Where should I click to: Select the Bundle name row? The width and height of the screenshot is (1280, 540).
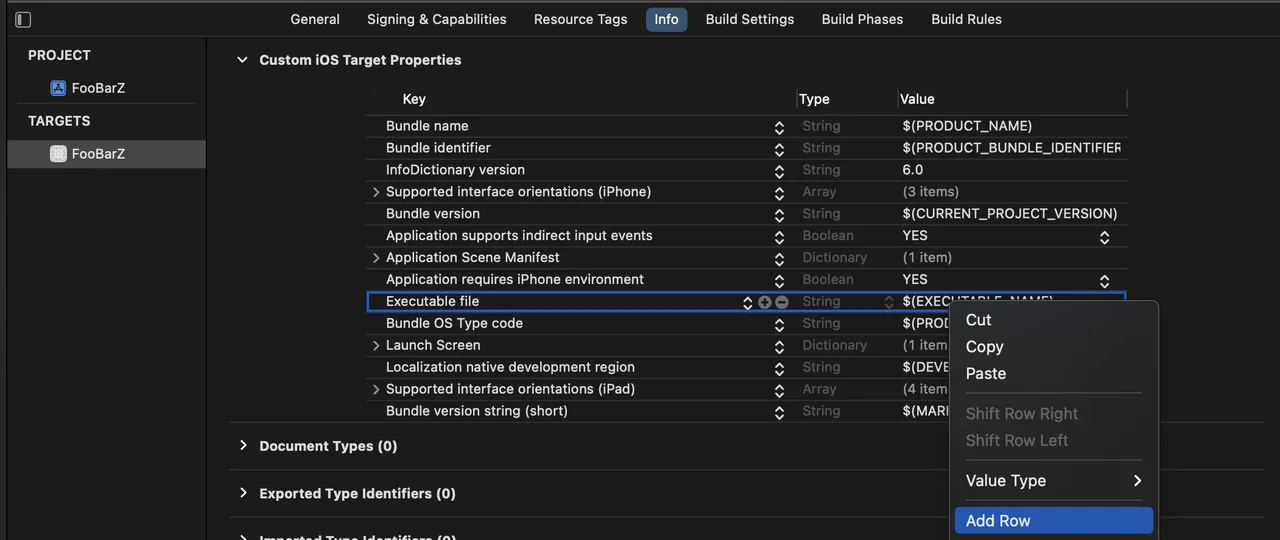(x=746, y=126)
